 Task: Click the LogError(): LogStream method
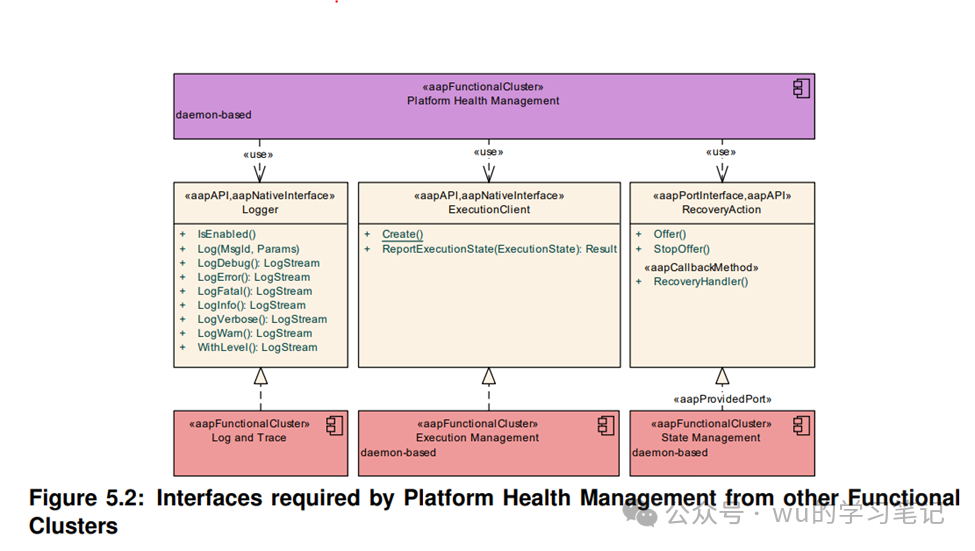tap(253, 277)
